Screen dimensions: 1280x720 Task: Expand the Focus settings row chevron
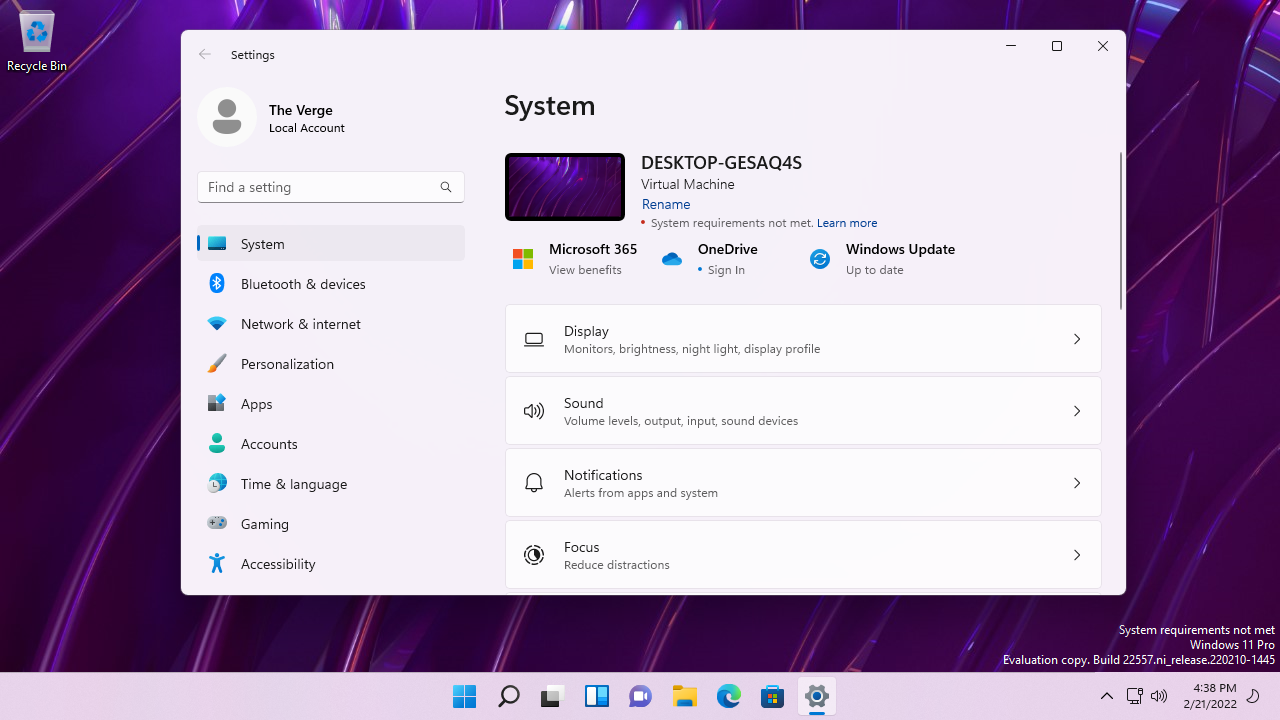1076,554
